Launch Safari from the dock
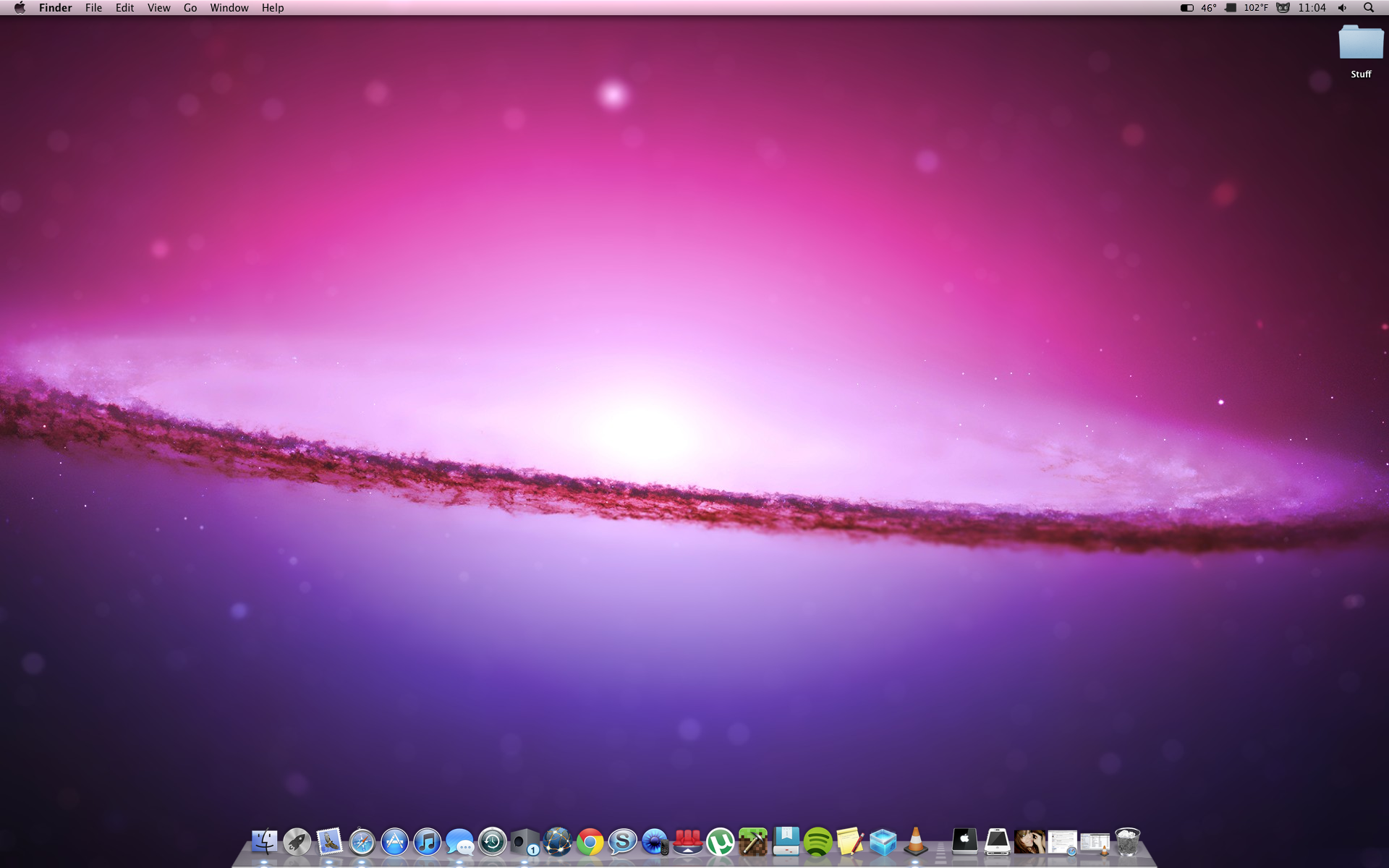Viewport: 1389px width, 868px height. click(362, 842)
